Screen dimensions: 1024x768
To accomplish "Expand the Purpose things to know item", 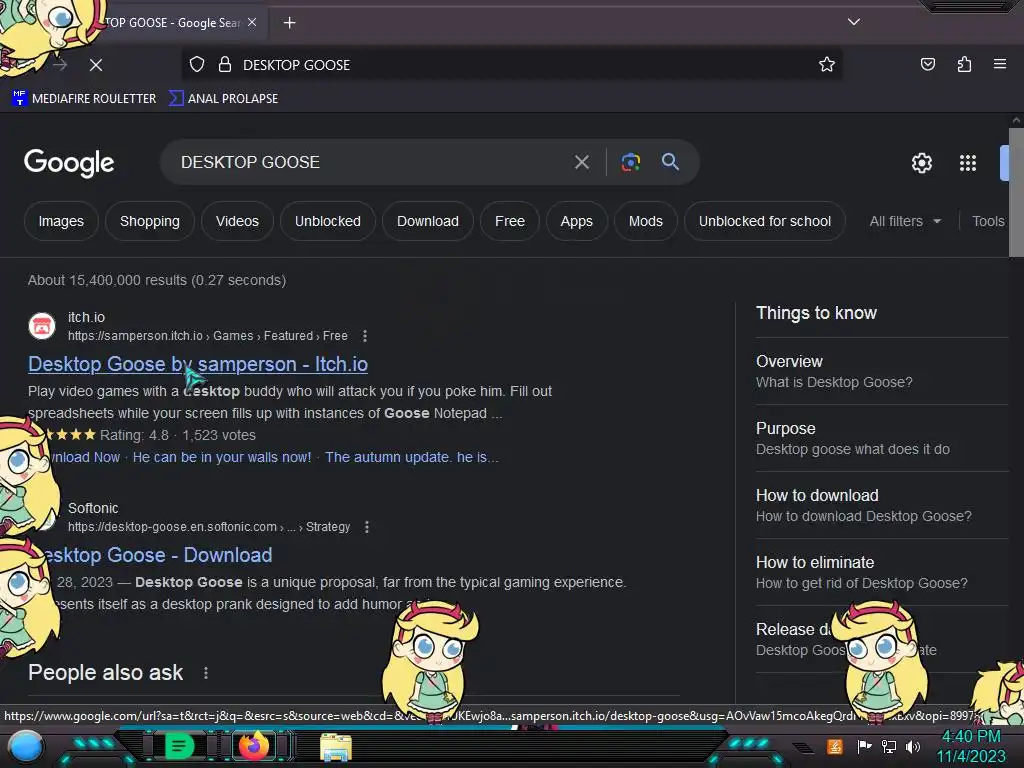I will (x=882, y=438).
